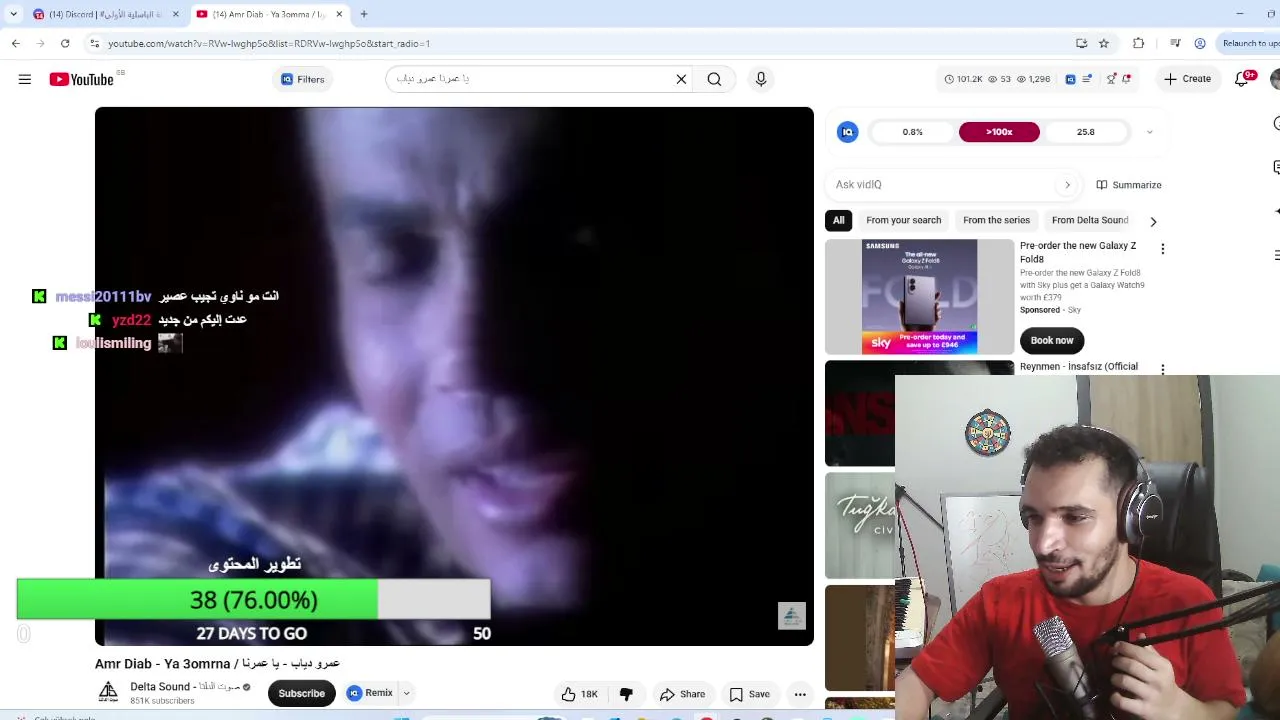Select the 0.8% vidIQ stat pill
1280x720 pixels.
(x=913, y=132)
